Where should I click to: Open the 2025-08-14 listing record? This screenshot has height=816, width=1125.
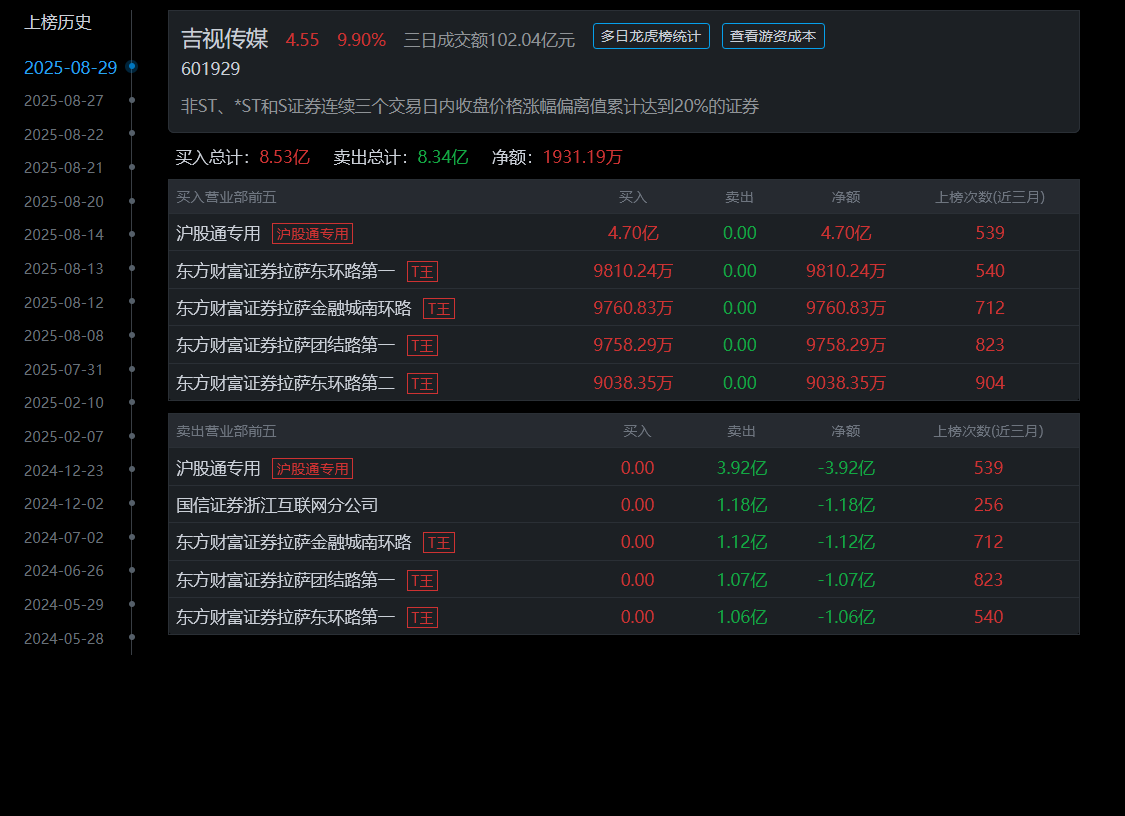(x=64, y=235)
